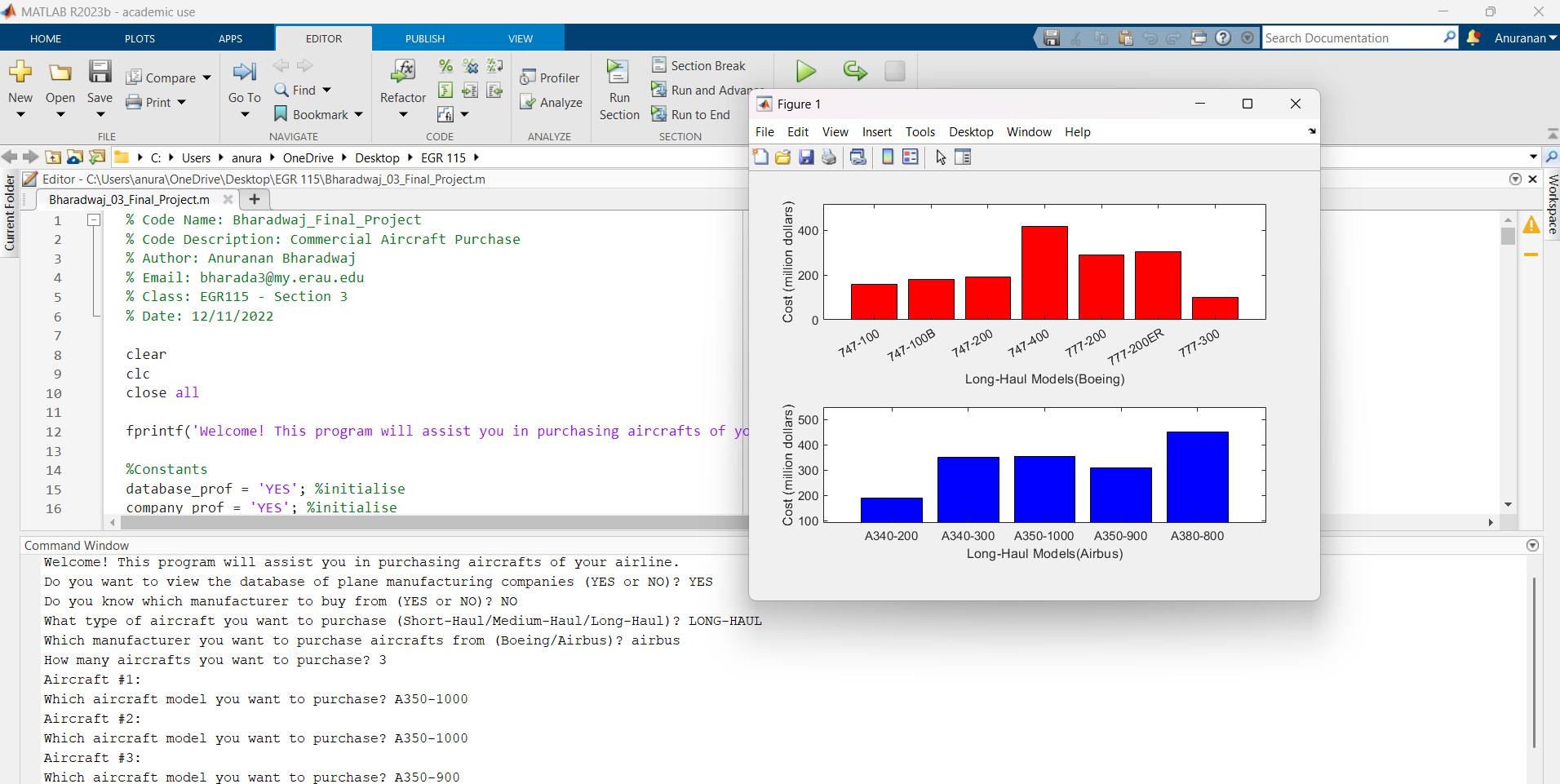Open the Insert menu in Figure 1
The image size is (1560, 784).
tap(876, 132)
